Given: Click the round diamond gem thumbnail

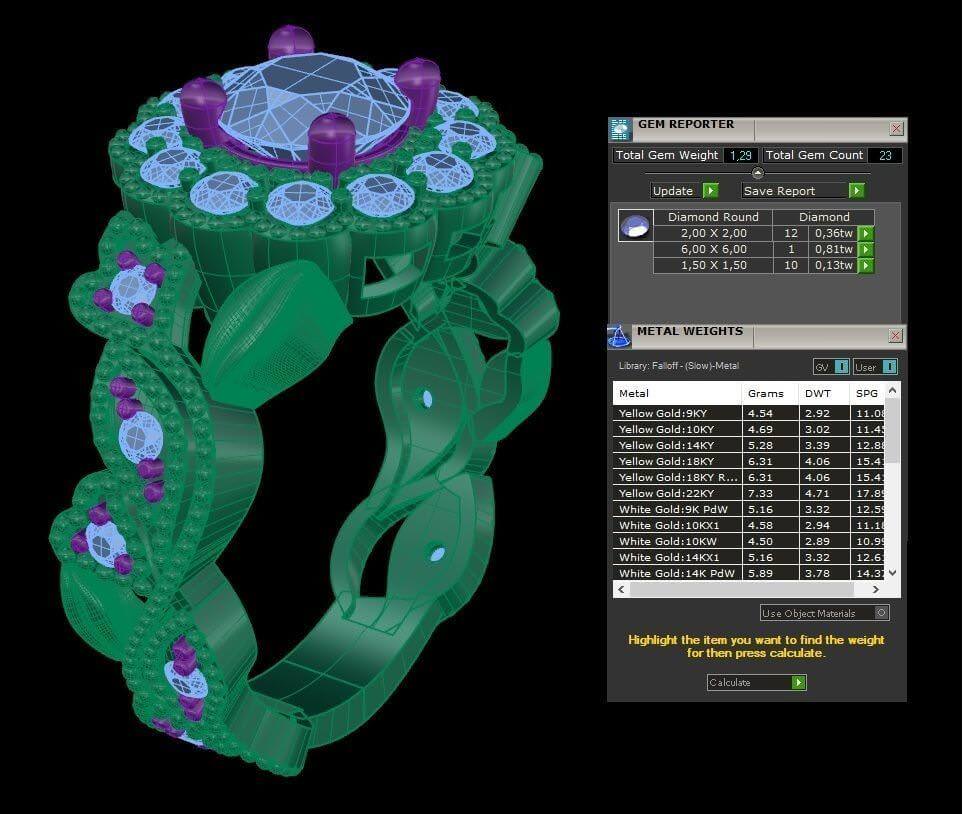Looking at the screenshot, I should click(x=634, y=226).
